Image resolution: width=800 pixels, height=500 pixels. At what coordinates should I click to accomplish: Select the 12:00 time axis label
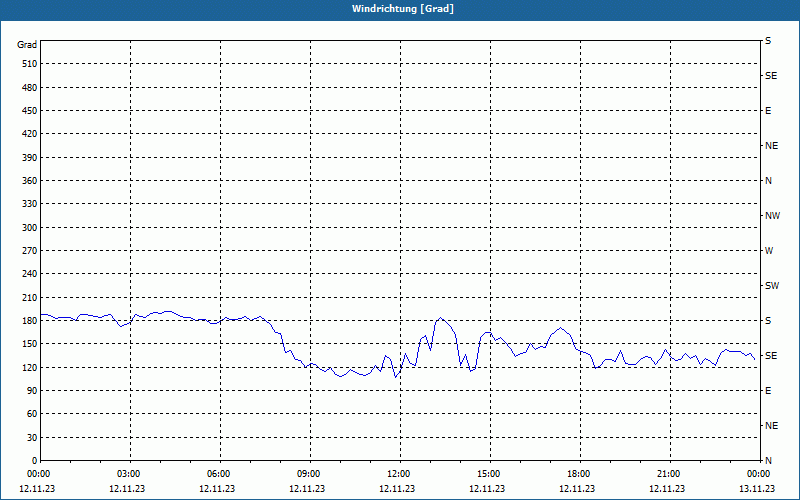pyautogui.click(x=400, y=474)
